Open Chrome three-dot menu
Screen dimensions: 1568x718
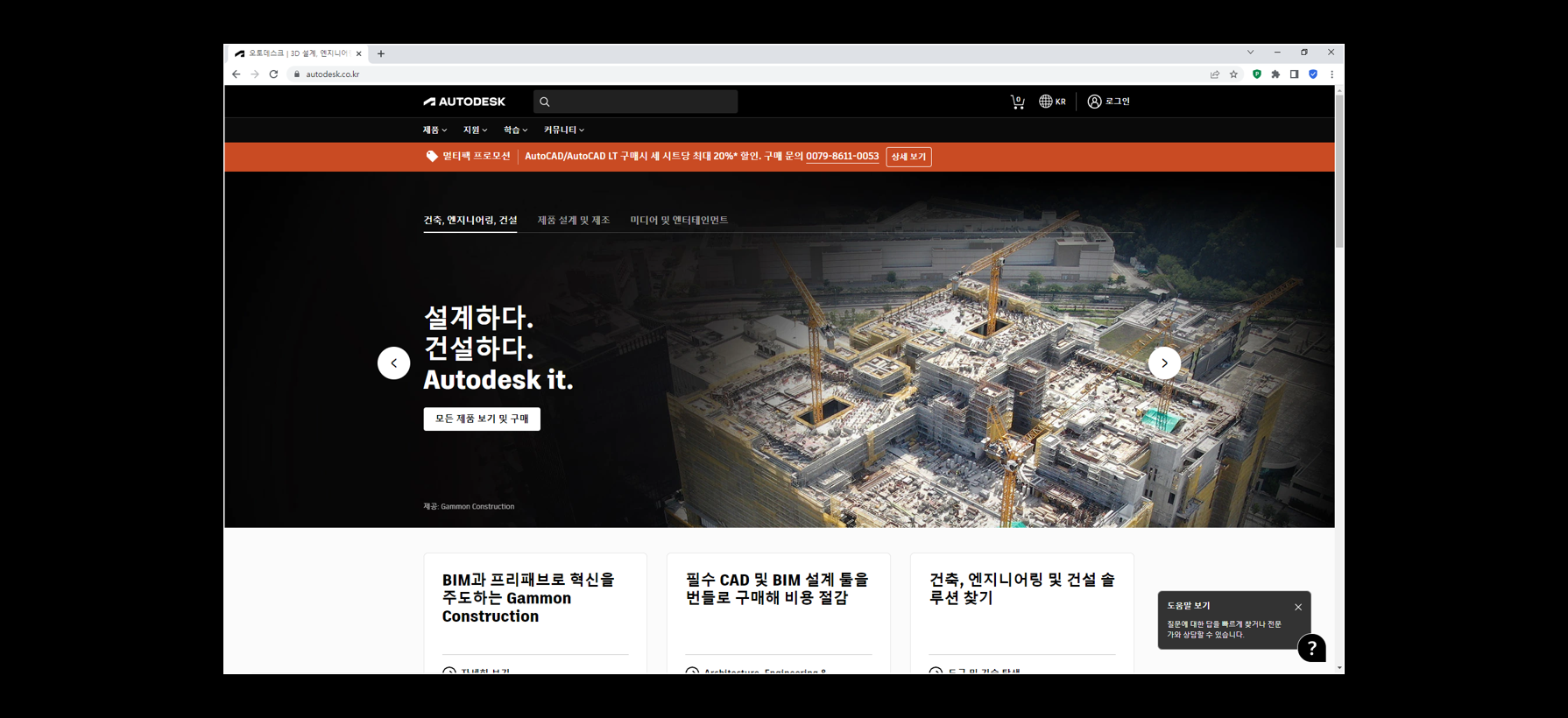pyautogui.click(x=1331, y=74)
